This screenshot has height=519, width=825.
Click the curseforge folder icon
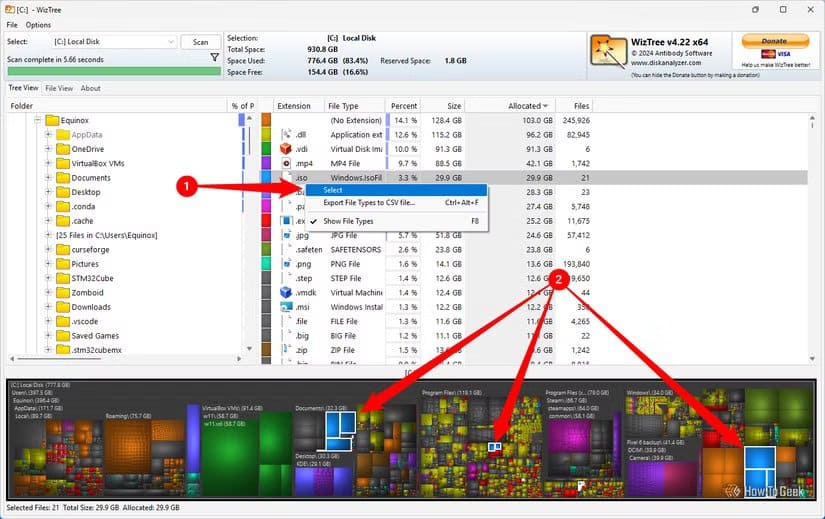[x=63, y=249]
